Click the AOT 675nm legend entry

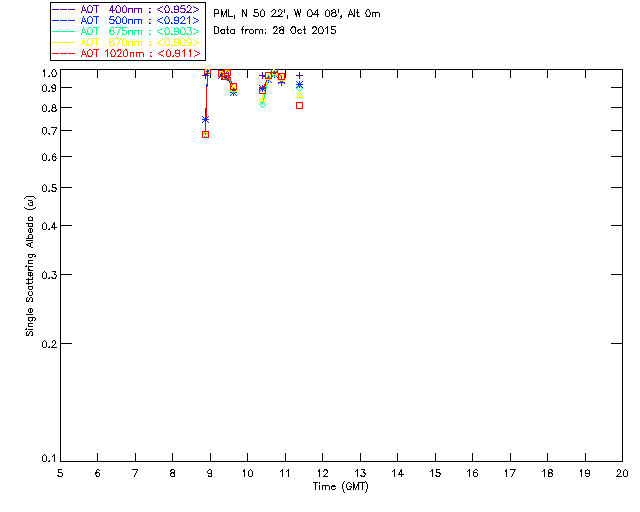click(126, 31)
